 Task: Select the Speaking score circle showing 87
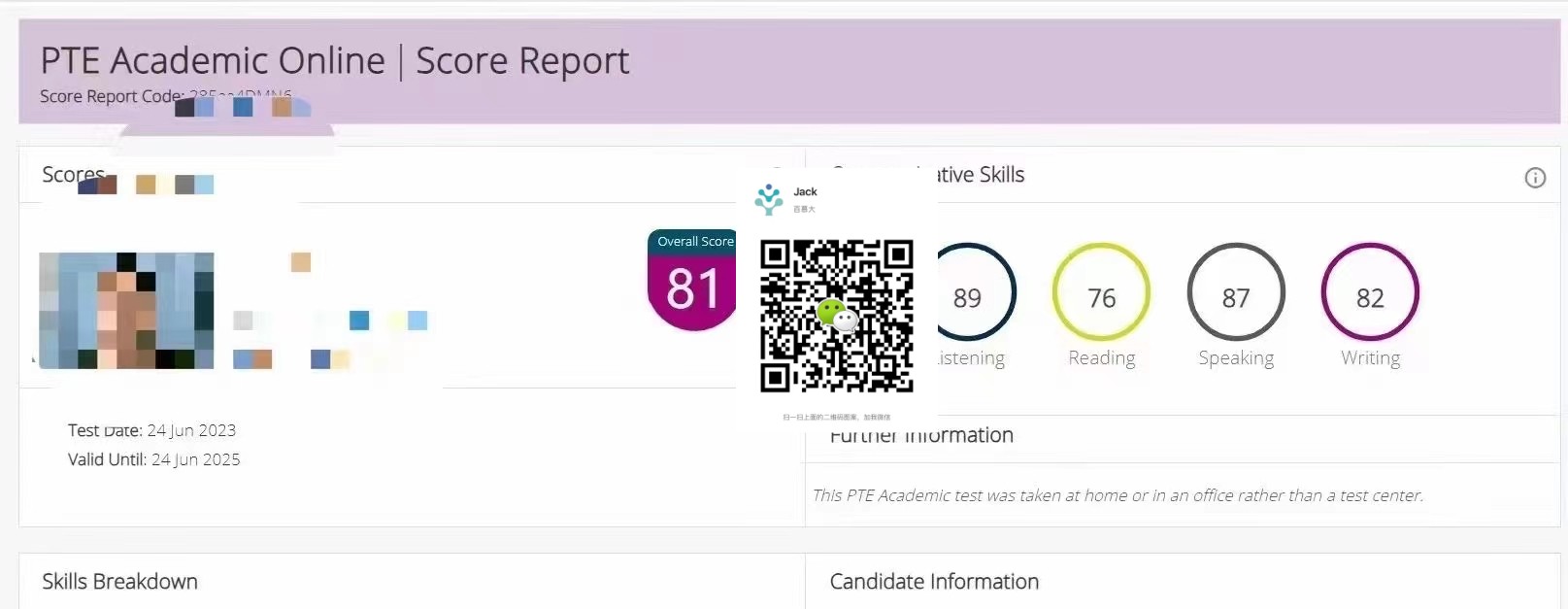coord(1236,292)
